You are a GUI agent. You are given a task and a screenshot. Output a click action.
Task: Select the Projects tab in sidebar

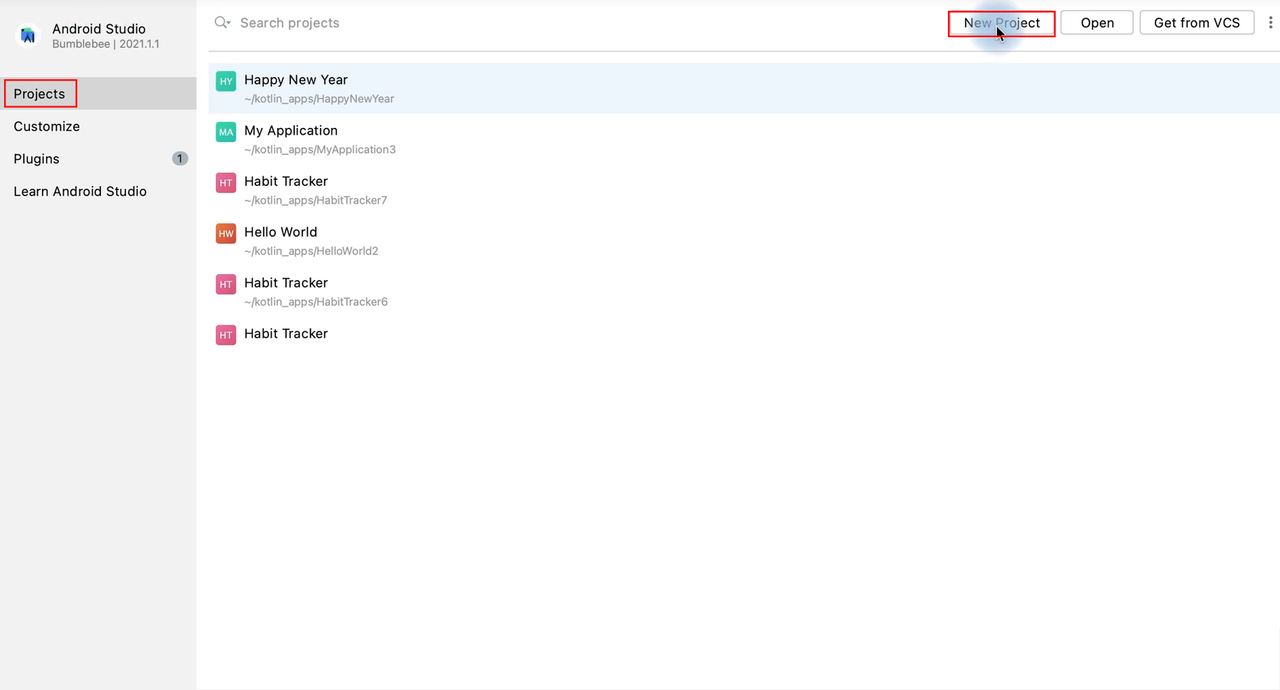98,94
